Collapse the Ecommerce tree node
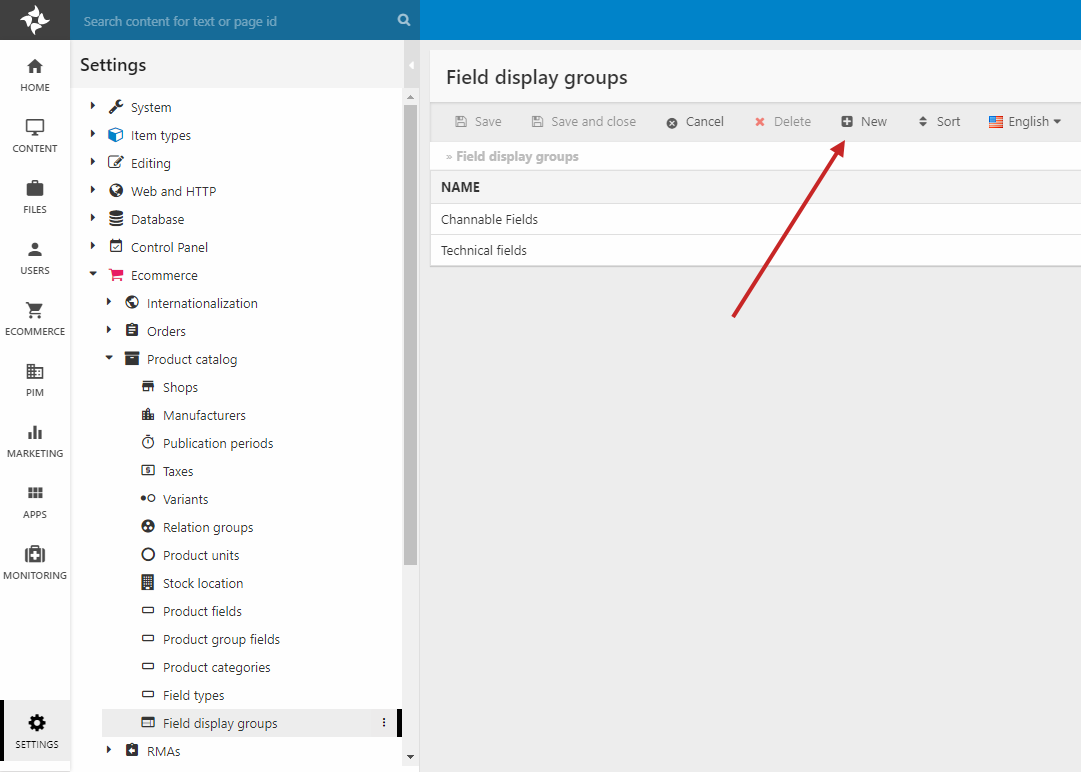Viewport: 1081px width, 772px height. [93, 275]
